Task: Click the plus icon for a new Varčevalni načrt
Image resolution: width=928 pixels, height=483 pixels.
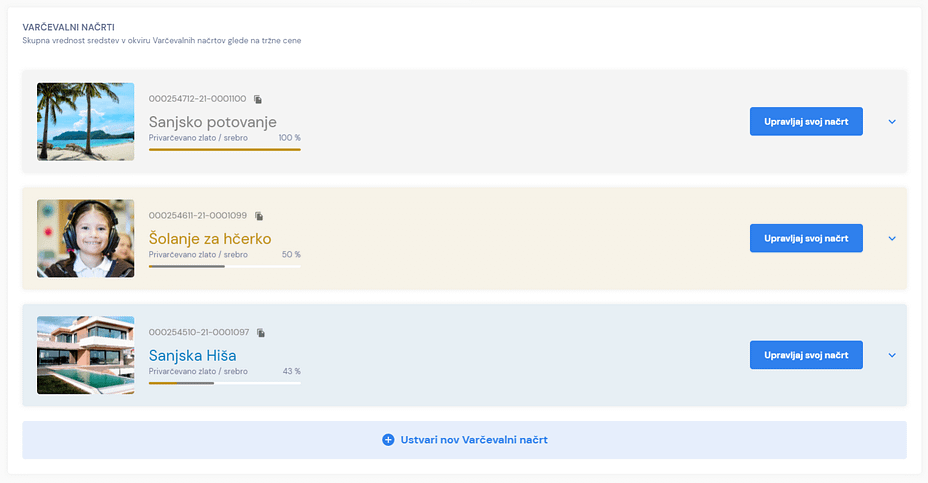Action: tap(388, 440)
